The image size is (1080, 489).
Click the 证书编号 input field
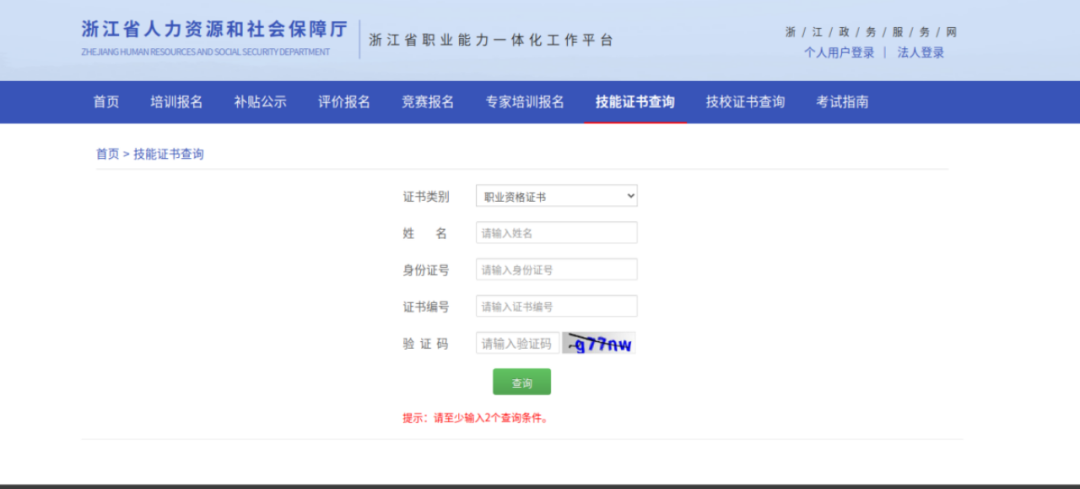(557, 306)
